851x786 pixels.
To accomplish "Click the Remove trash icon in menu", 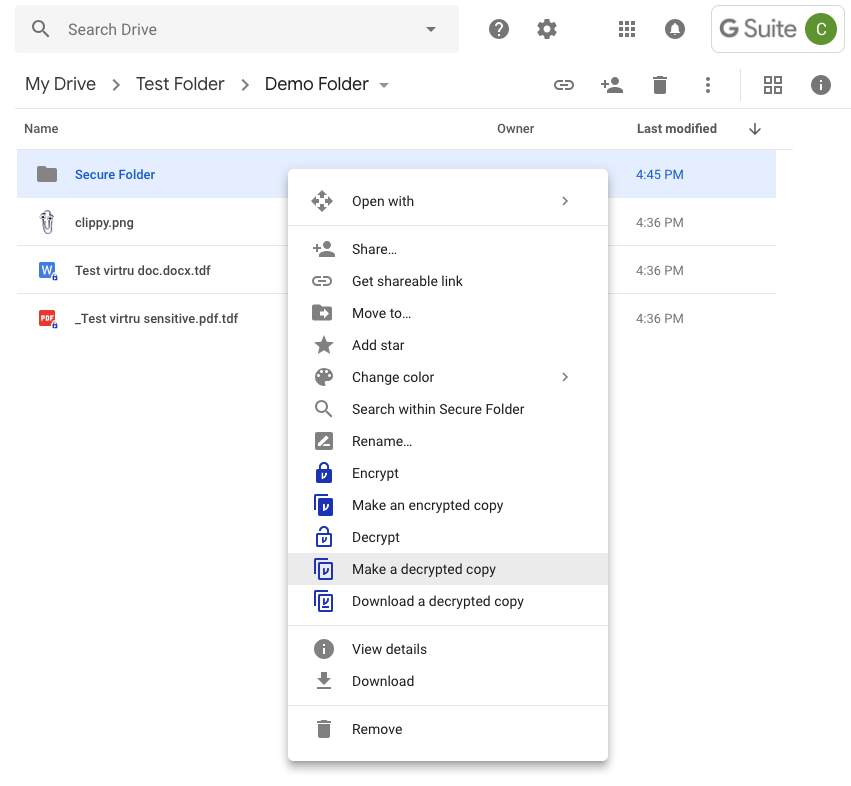I will point(323,729).
